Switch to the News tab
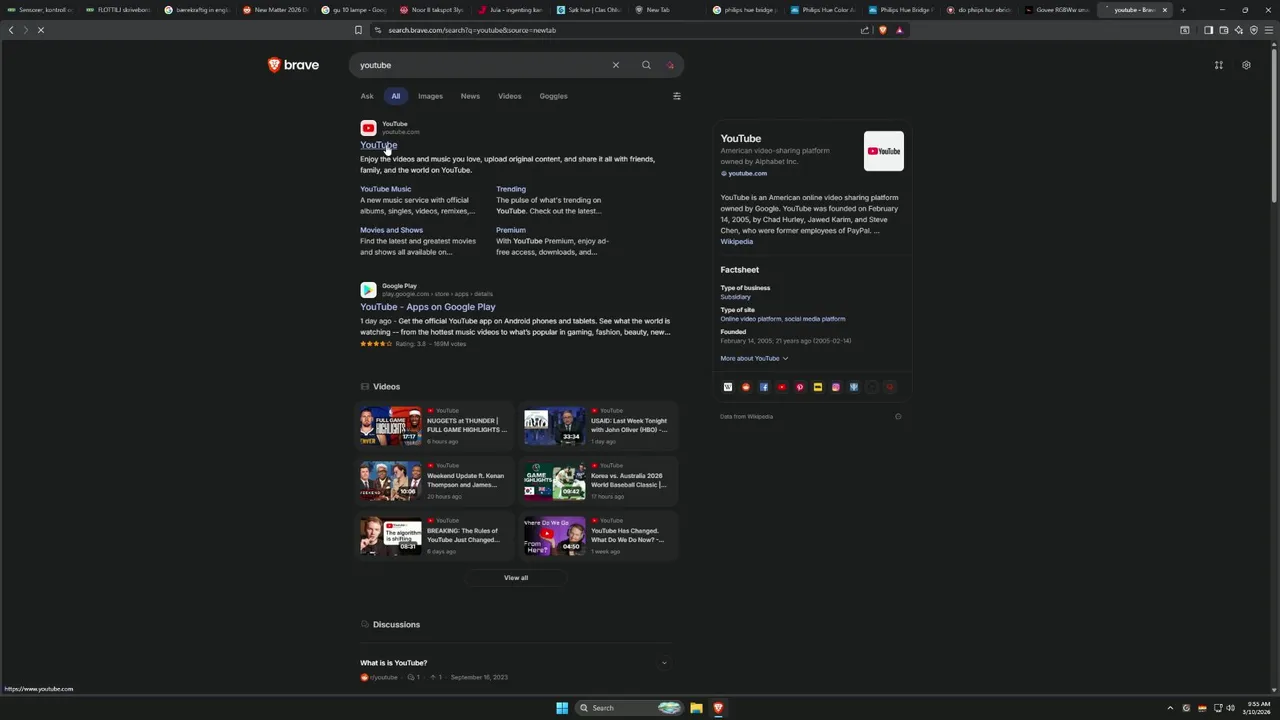Image resolution: width=1280 pixels, height=720 pixels. coord(470,96)
